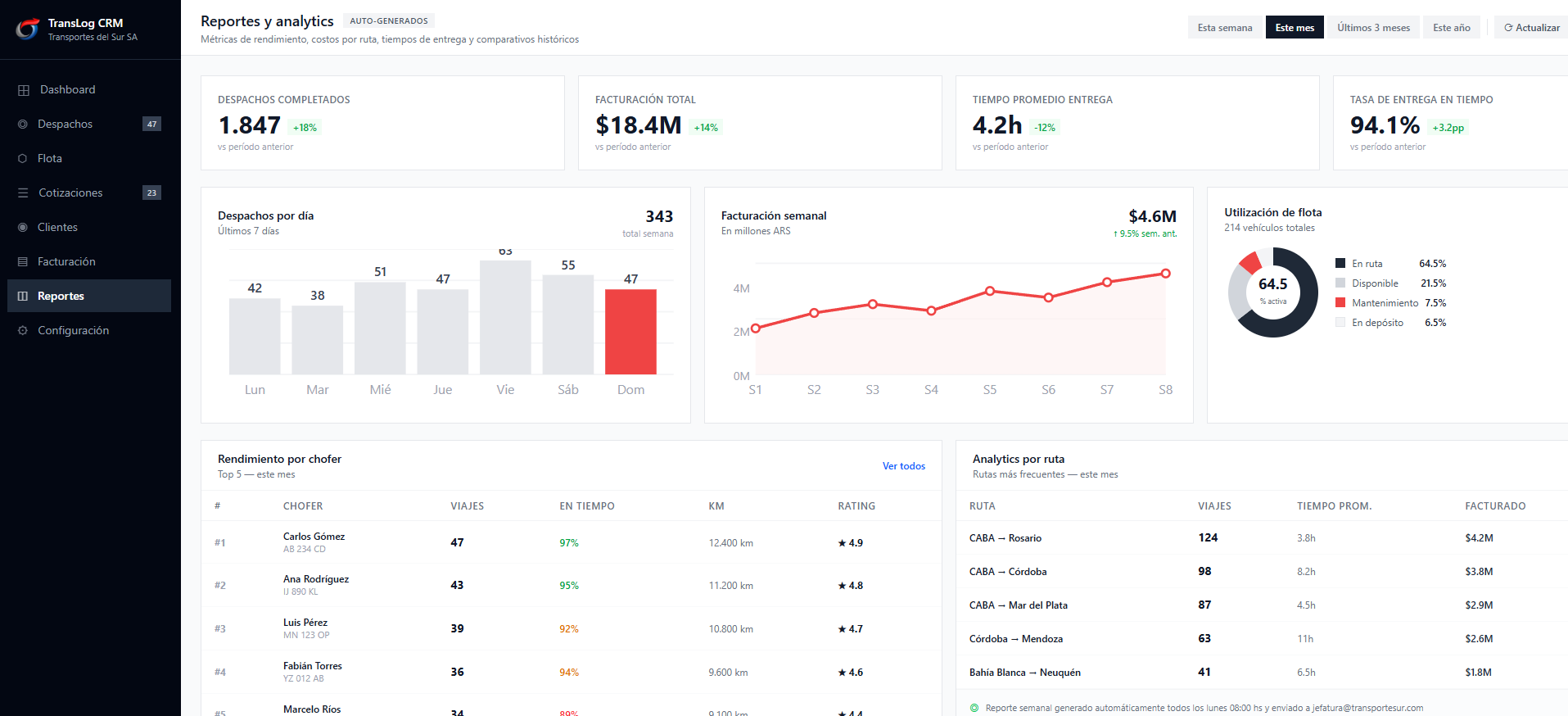Click the S8 data point on line chart
The height and width of the screenshot is (716, 1568).
pyautogui.click(x=1165, y=274)
